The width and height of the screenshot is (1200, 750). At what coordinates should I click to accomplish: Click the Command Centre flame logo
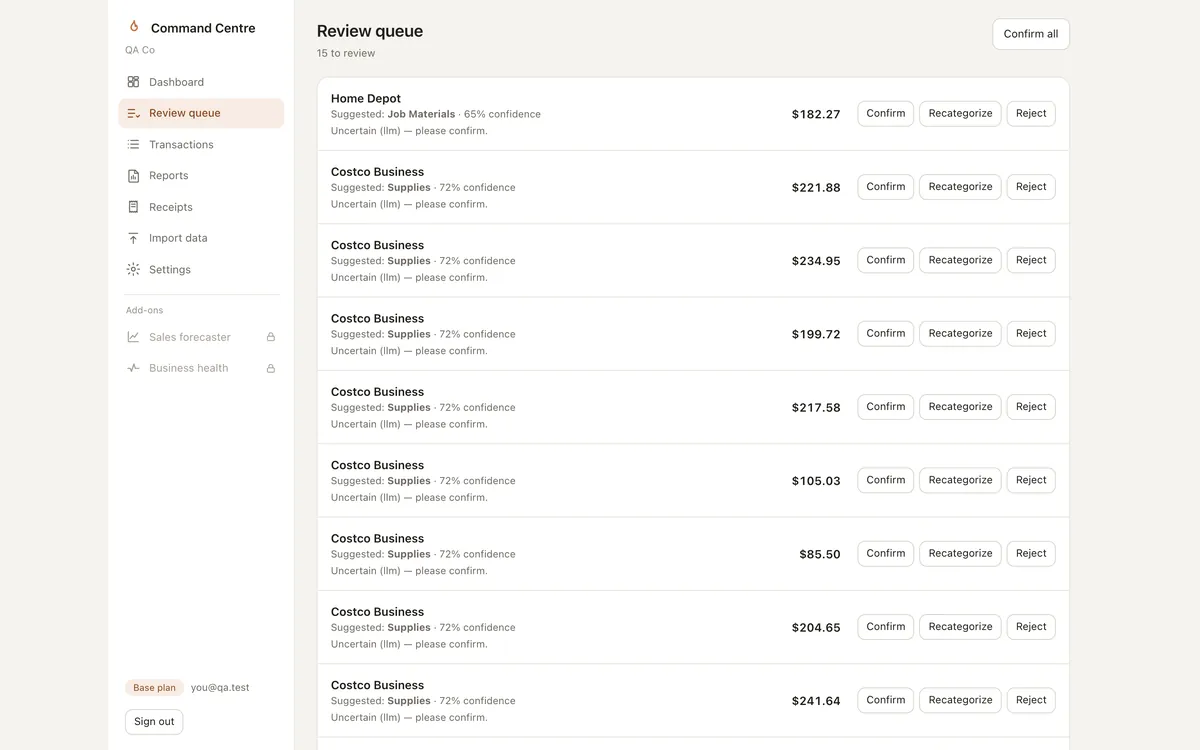[134, 27]
